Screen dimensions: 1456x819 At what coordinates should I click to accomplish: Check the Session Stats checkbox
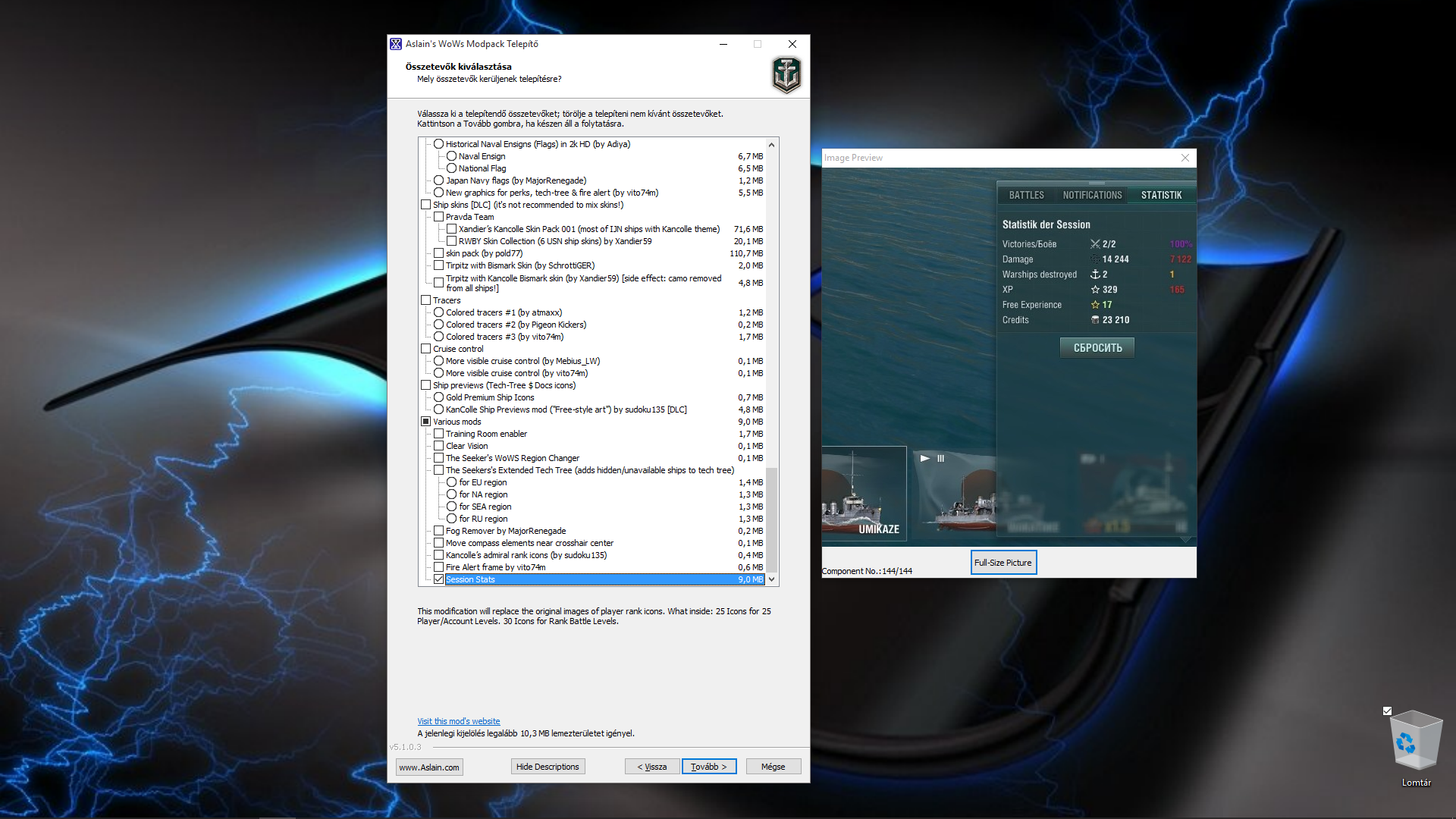[438, 579]
